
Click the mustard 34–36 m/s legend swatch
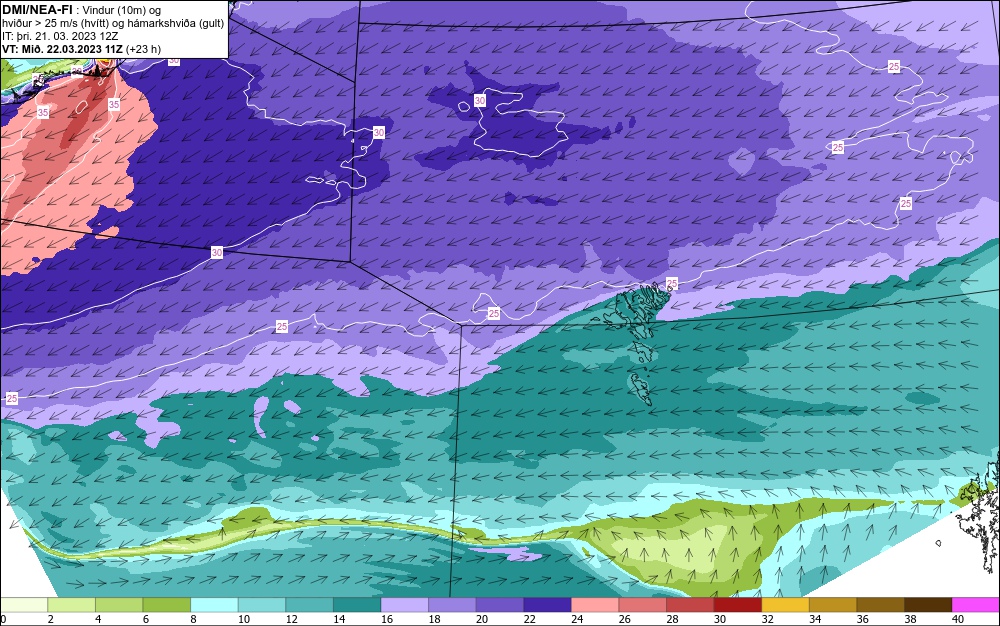tap(834, 605)
